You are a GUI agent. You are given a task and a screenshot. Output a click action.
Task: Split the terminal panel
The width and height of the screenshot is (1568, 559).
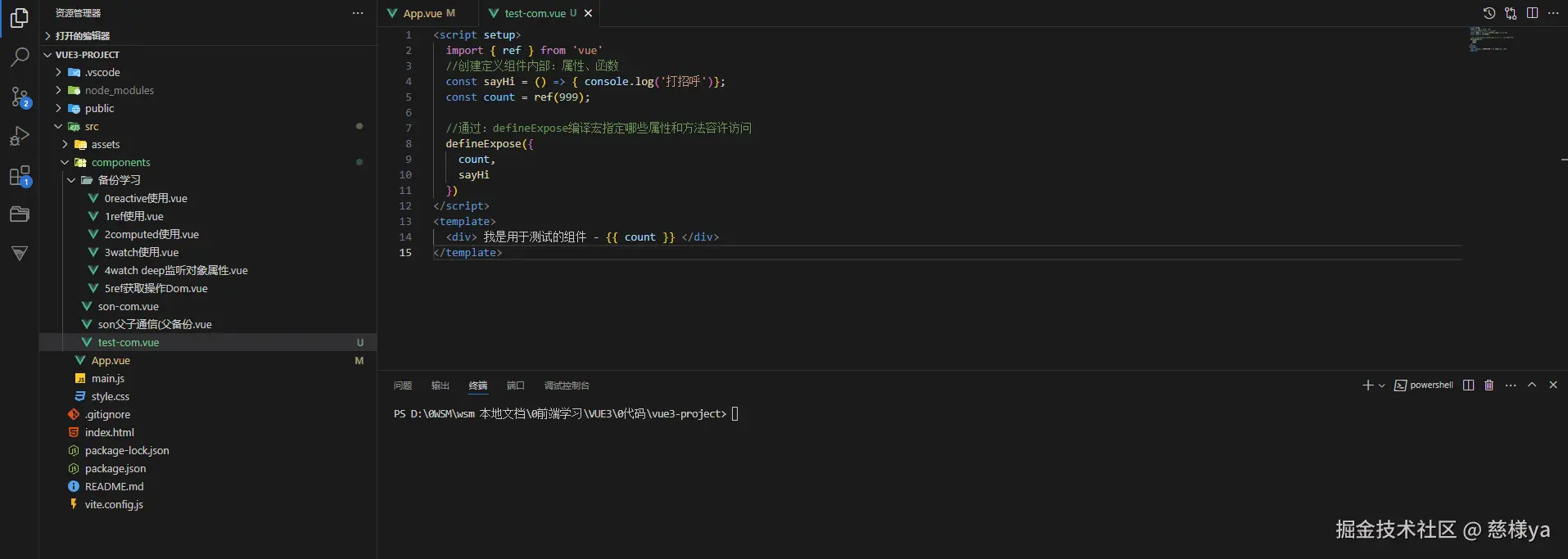click(1469, 385)
